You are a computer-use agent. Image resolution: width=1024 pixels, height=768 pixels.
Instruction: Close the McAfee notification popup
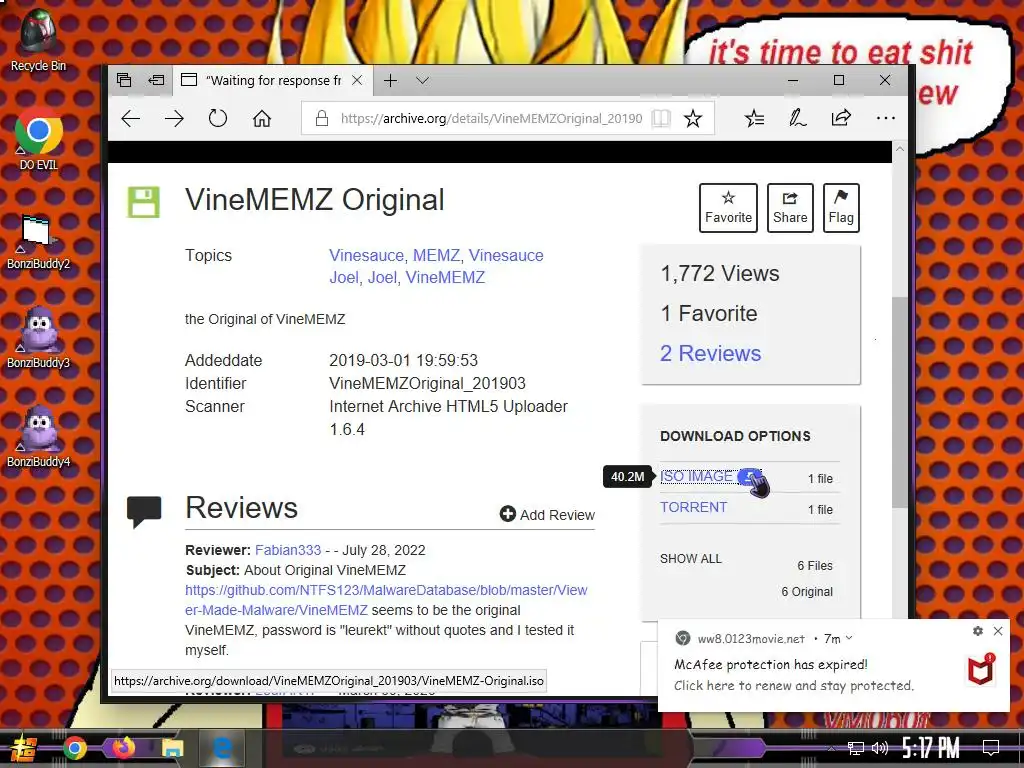click(x=998, y=631)
